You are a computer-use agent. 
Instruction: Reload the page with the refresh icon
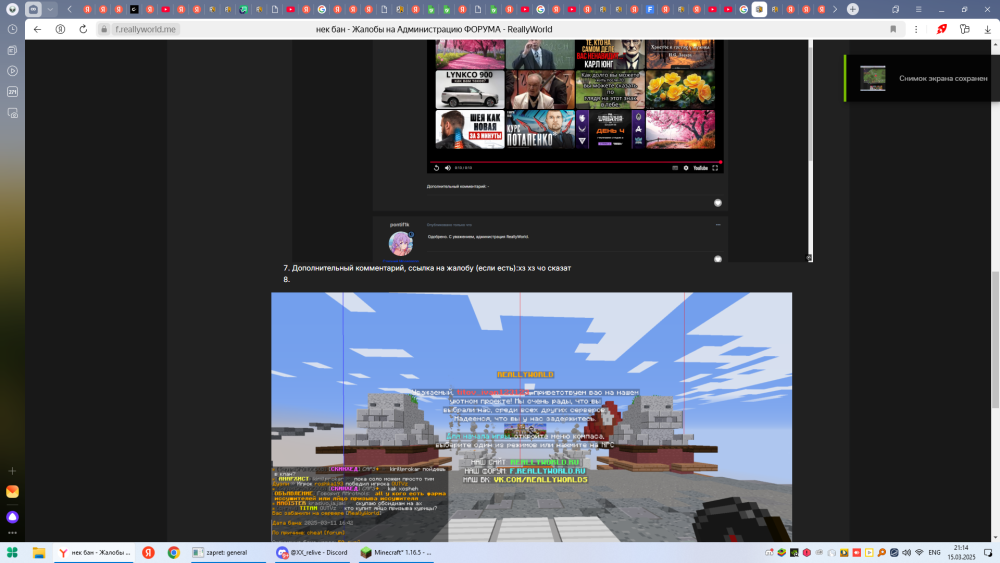(x=83, y=29)
